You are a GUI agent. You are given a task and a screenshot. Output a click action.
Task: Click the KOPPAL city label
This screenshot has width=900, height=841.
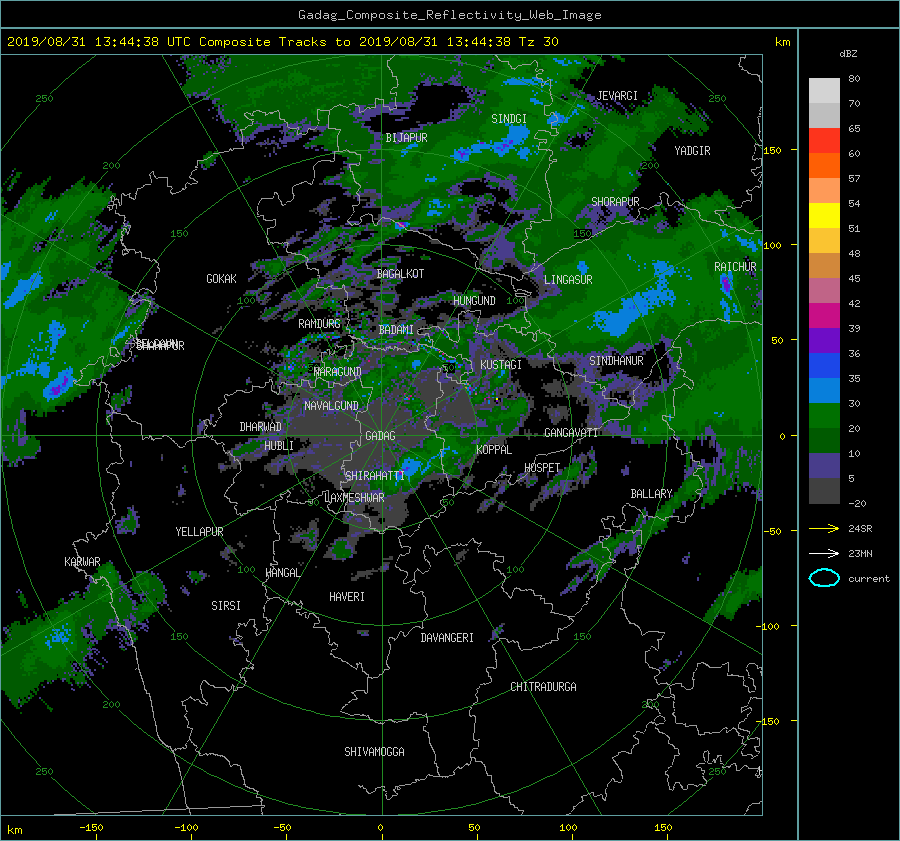[494, 450]
